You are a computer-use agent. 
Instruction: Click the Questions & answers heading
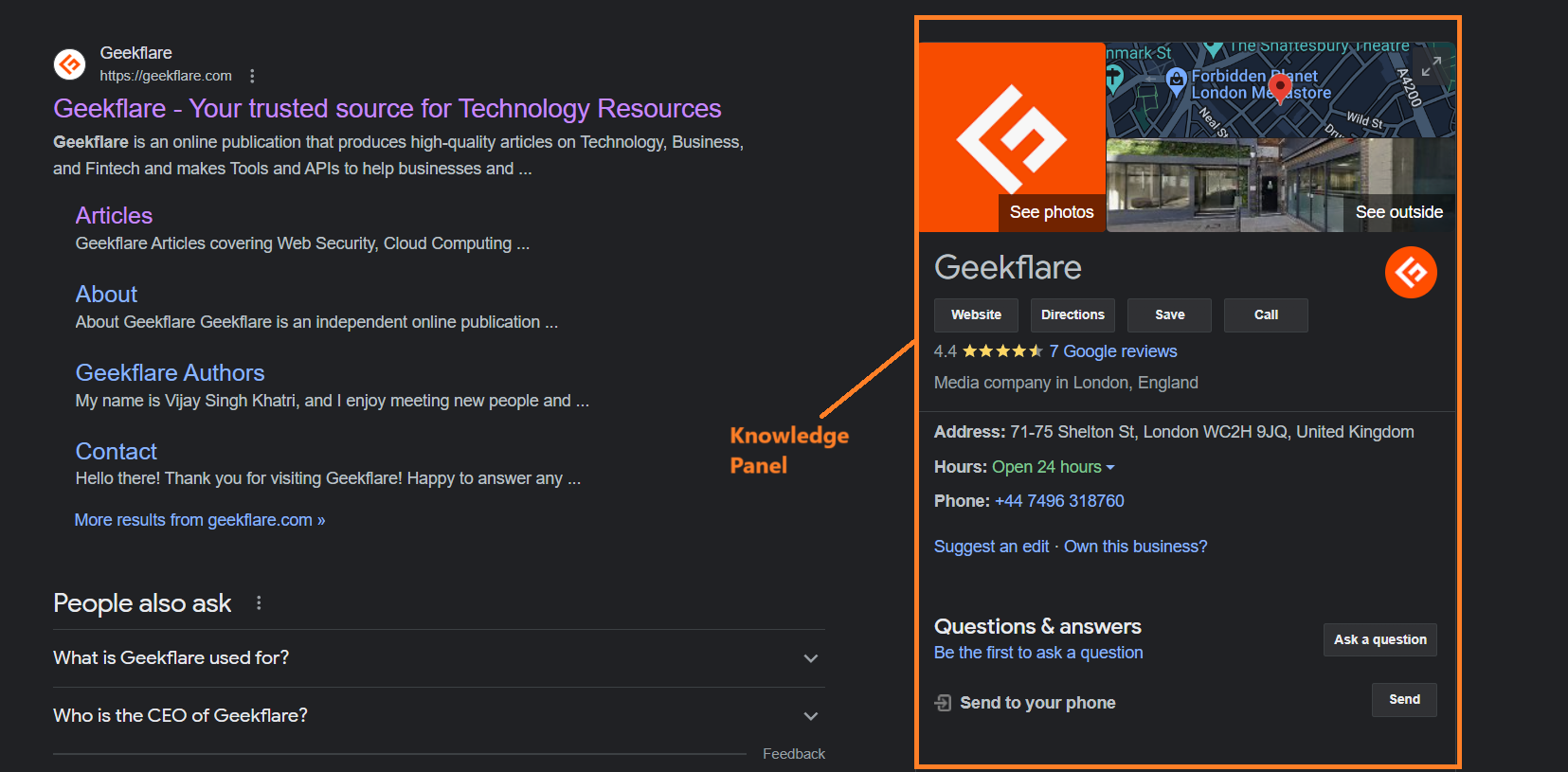(1037, 626)
